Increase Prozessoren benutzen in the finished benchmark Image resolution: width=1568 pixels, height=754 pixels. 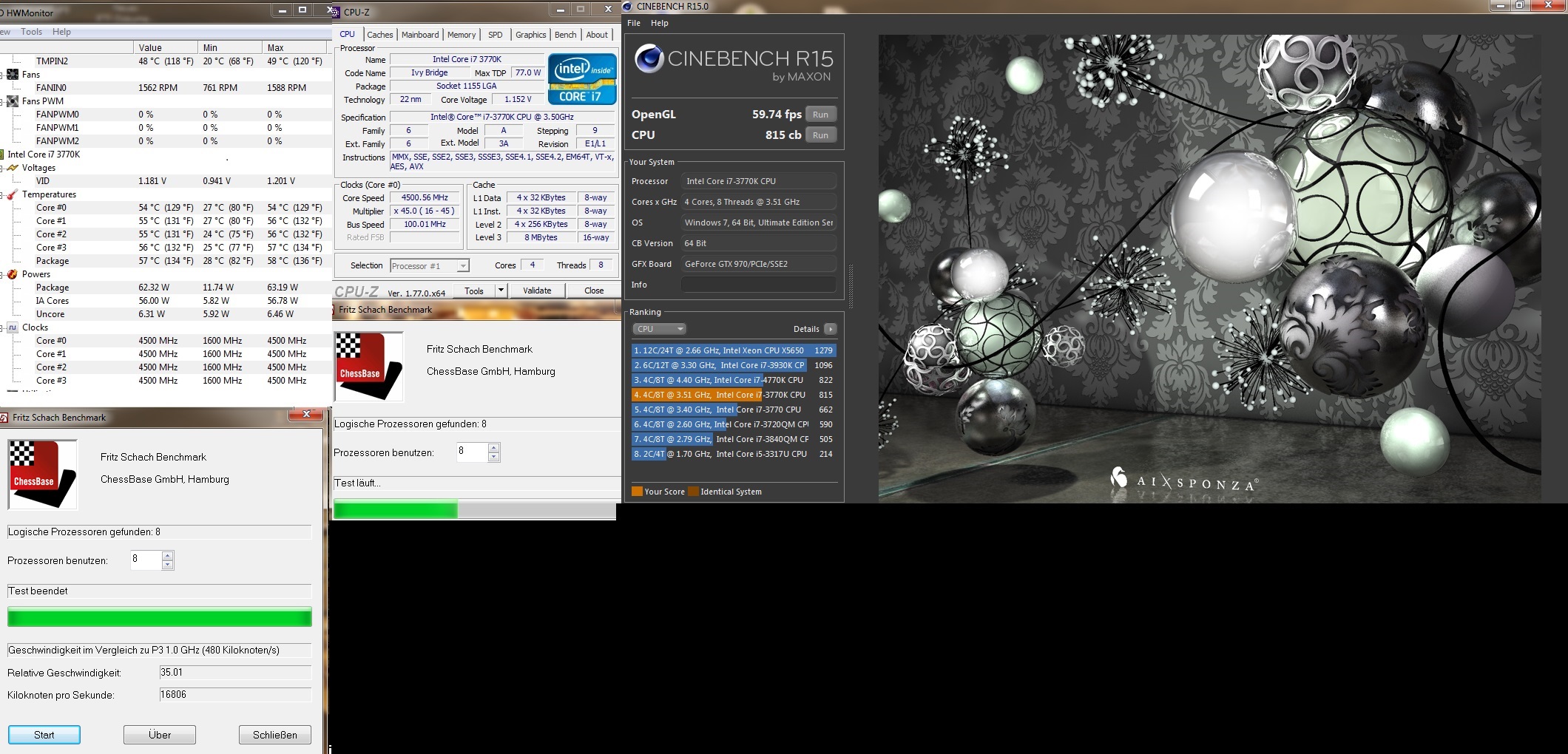click(x=168, y=556)
